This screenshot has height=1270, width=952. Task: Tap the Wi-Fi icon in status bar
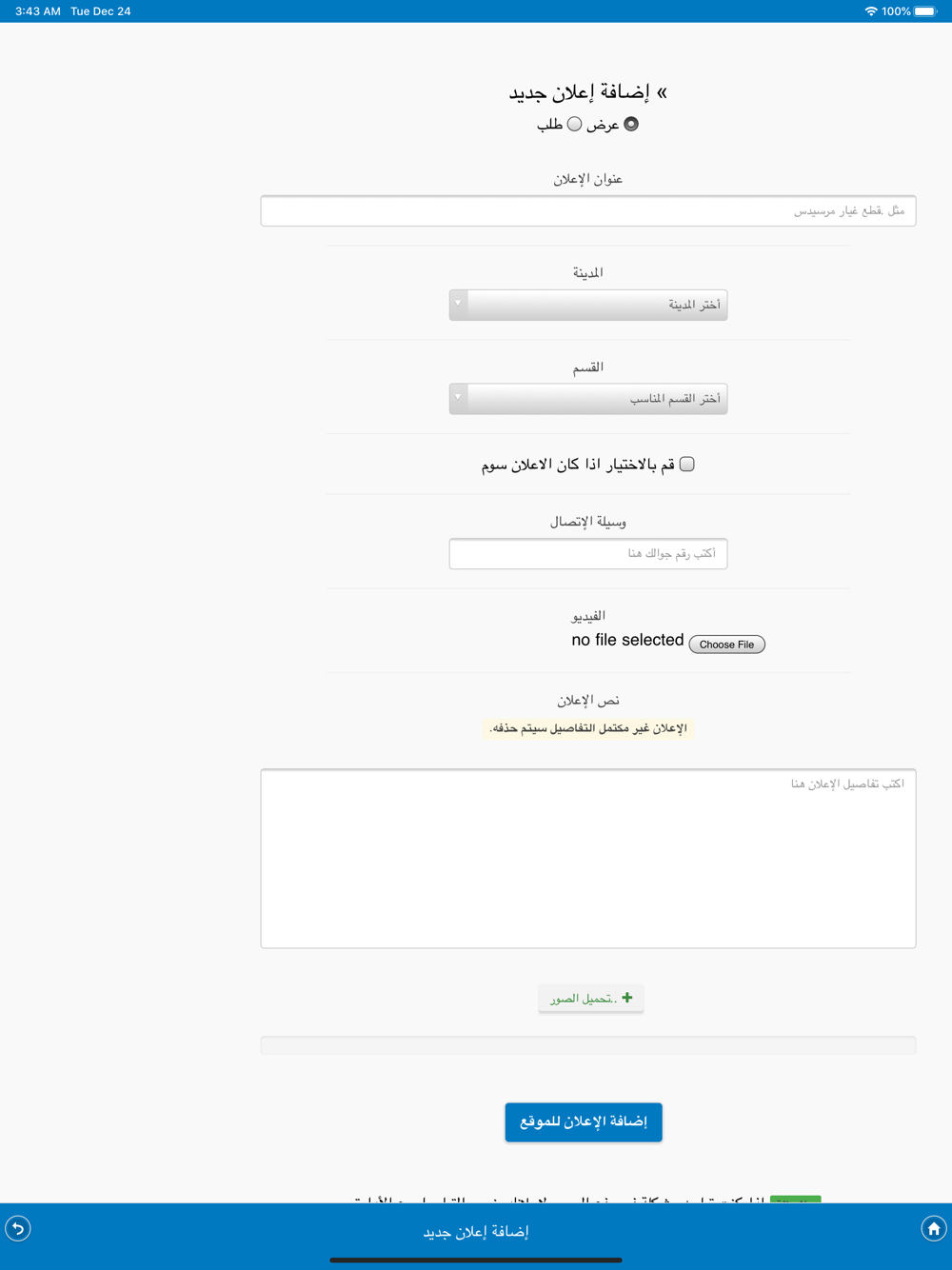(x=870, y=11)
